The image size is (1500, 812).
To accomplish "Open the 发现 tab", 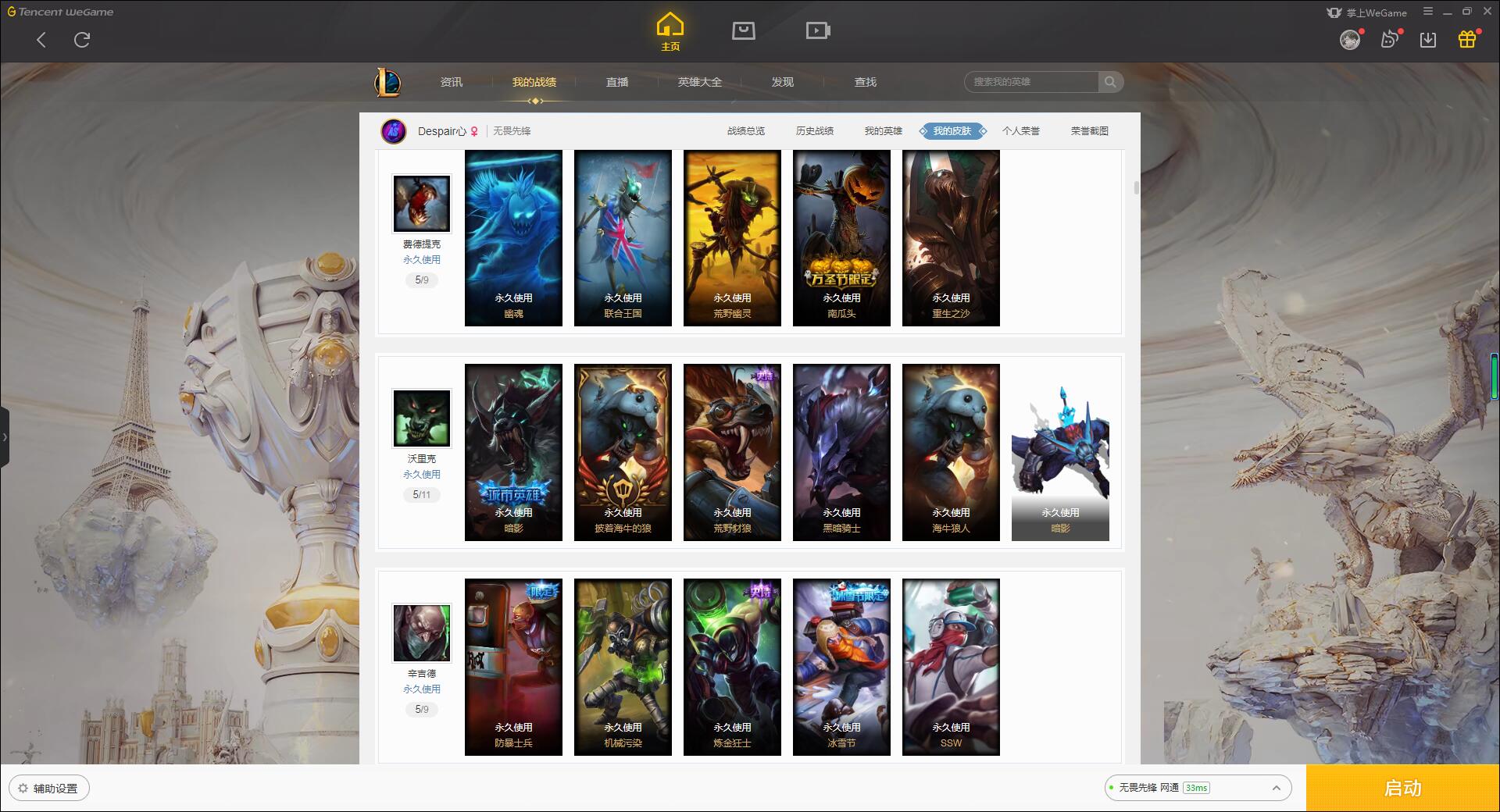I will (x=783, y=82).
